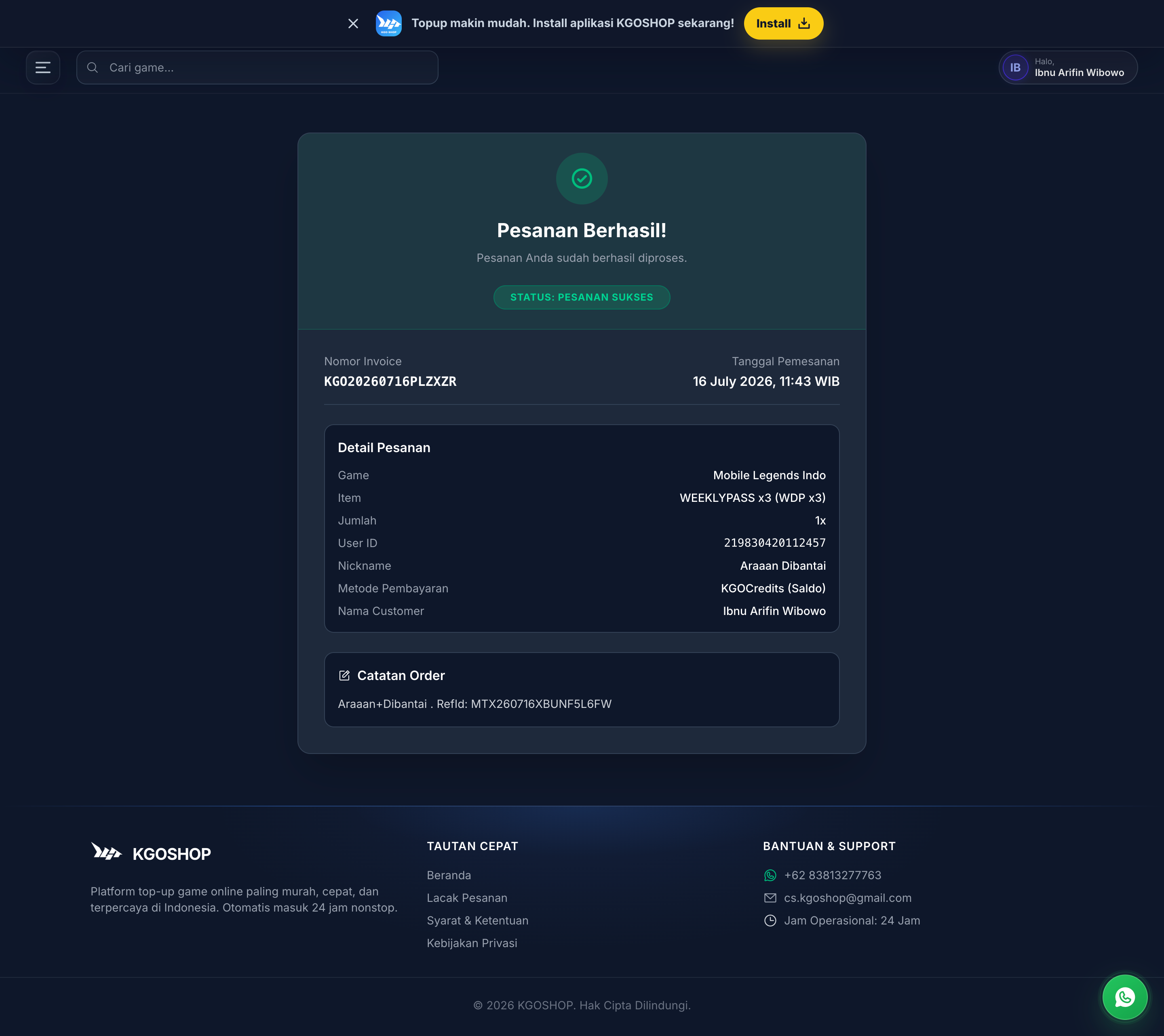This screenshot has height=1036, width=1164.
Task: Dismiss the install app banner
Action: (353, 23)
